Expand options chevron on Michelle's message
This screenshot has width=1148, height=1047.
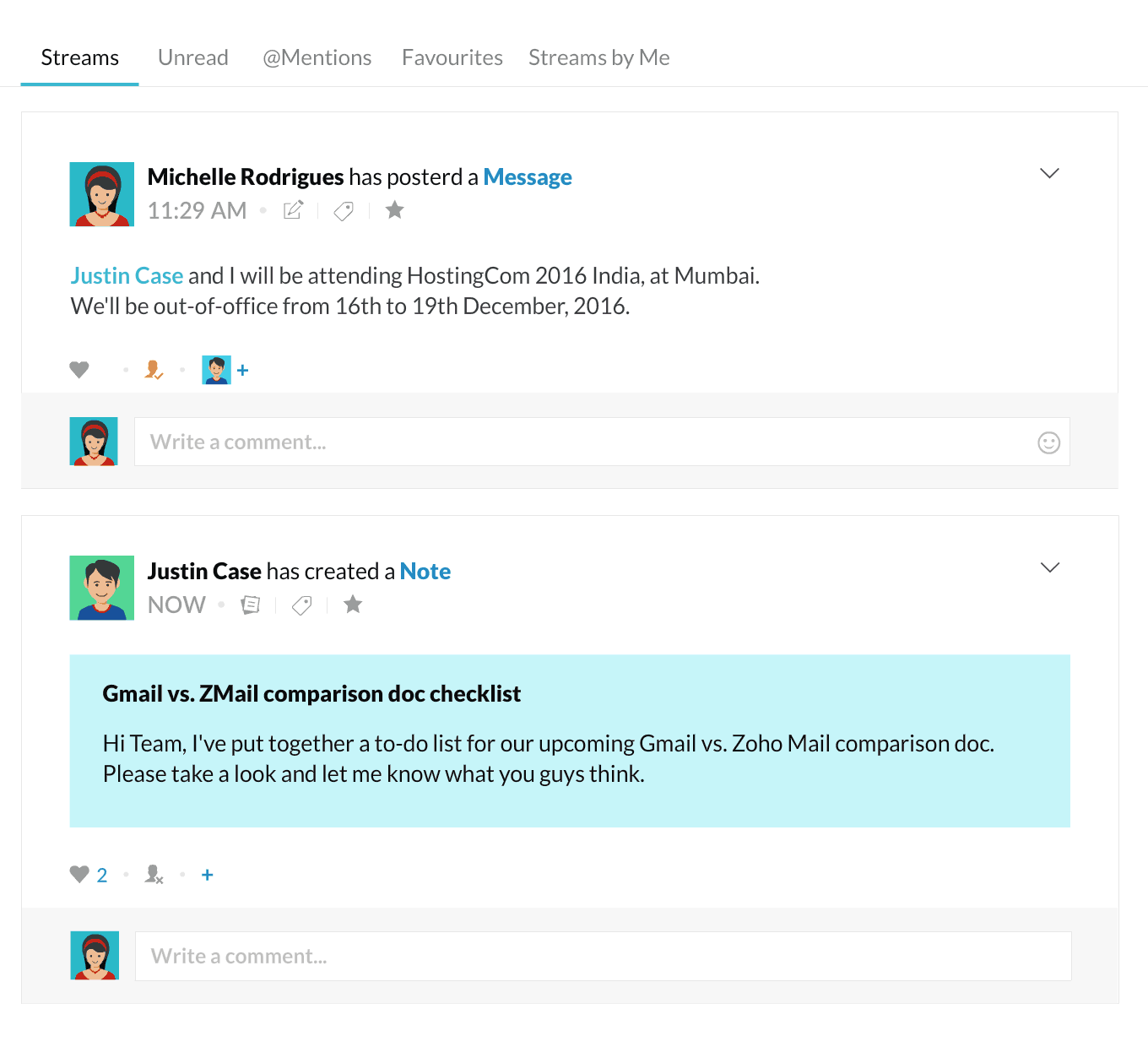click(1049, 173)
